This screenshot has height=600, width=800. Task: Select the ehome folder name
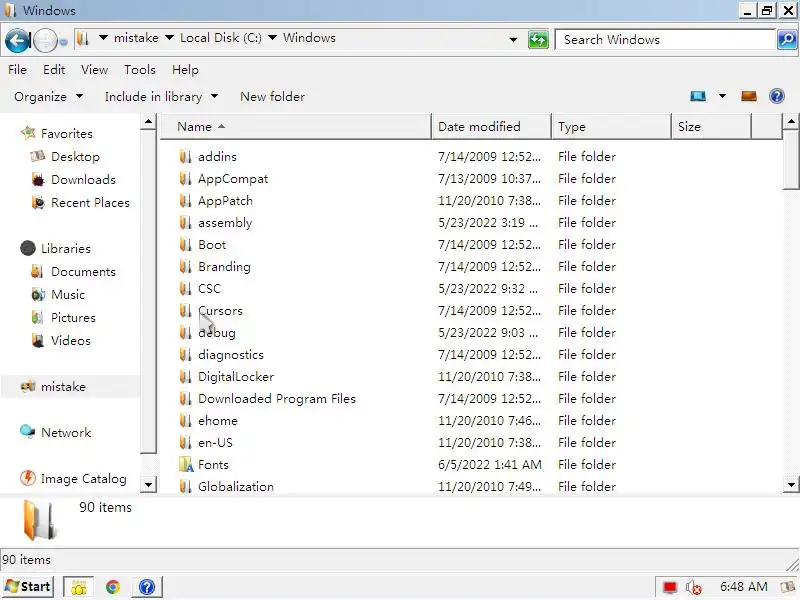218,420
